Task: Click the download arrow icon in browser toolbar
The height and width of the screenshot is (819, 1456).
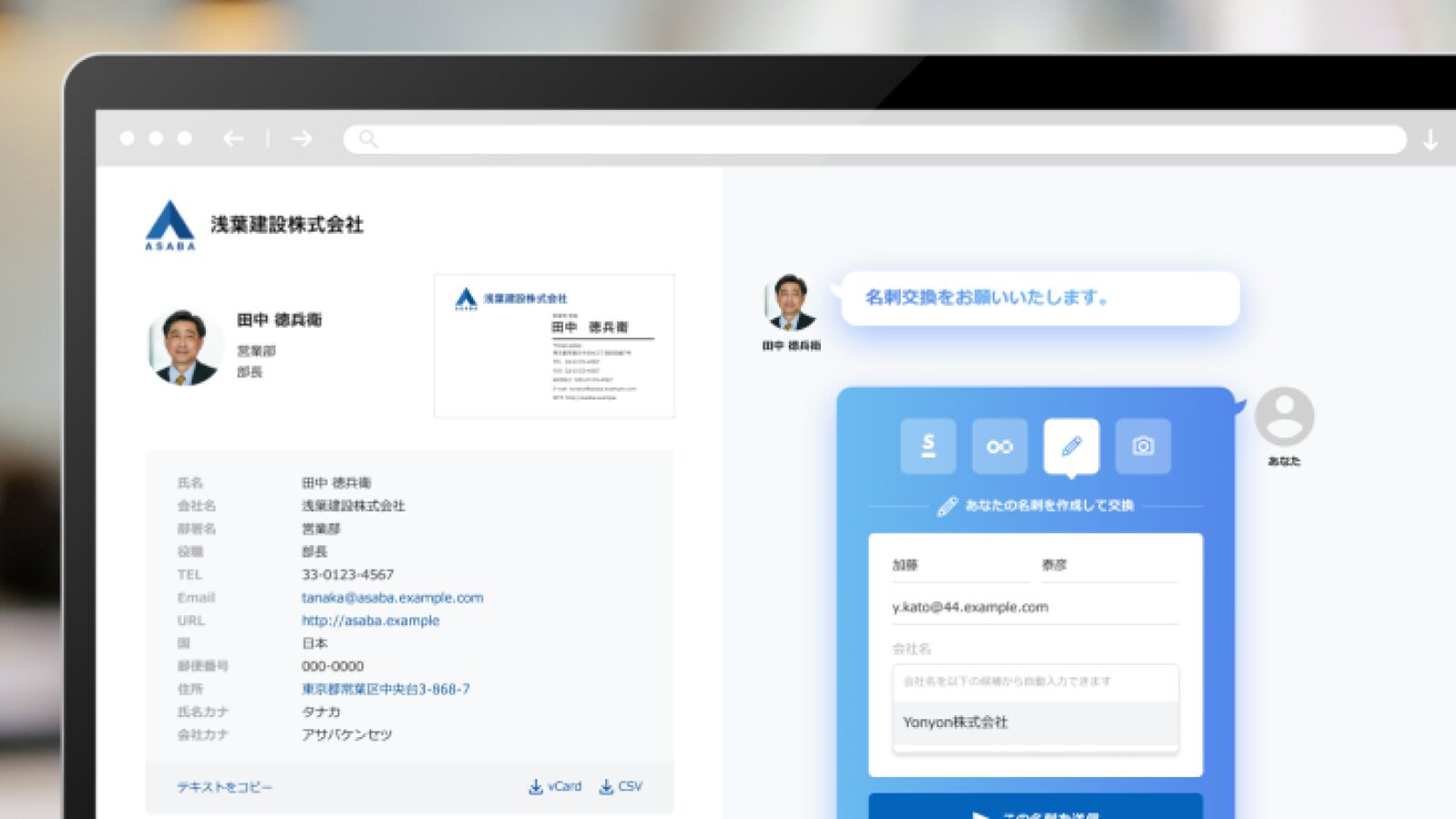Action: (x=1431, y=139)
